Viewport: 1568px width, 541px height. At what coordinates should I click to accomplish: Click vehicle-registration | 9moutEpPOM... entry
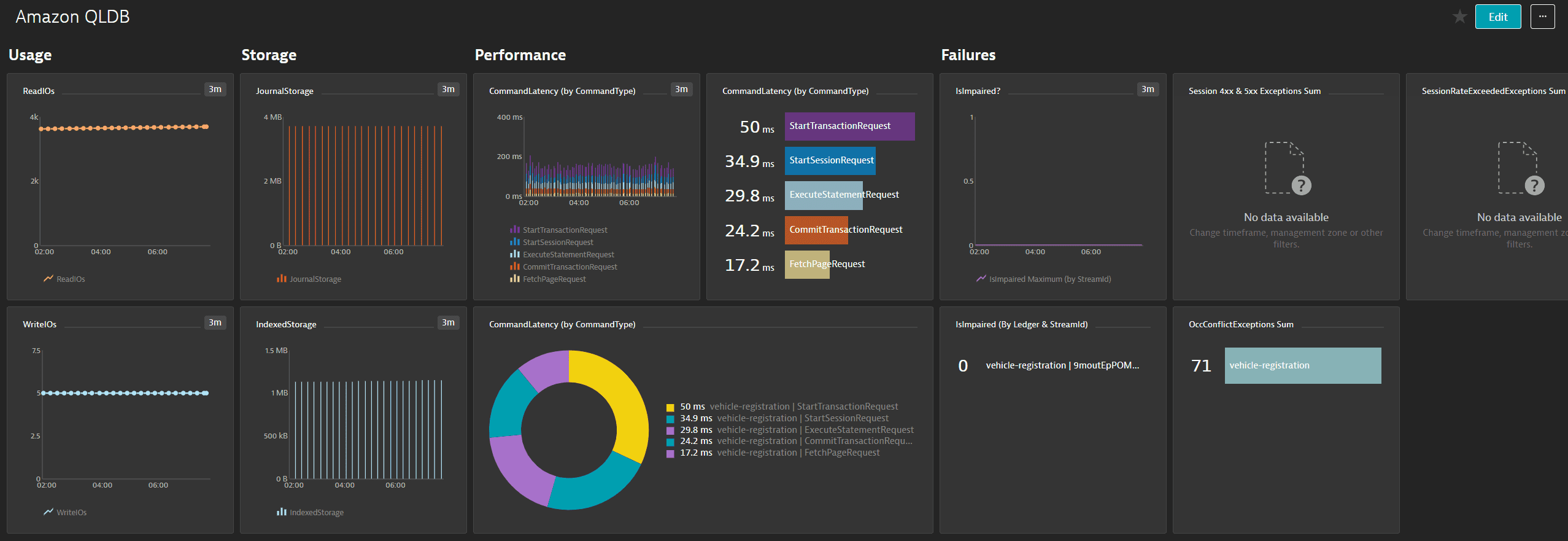tap(1062, 365)
